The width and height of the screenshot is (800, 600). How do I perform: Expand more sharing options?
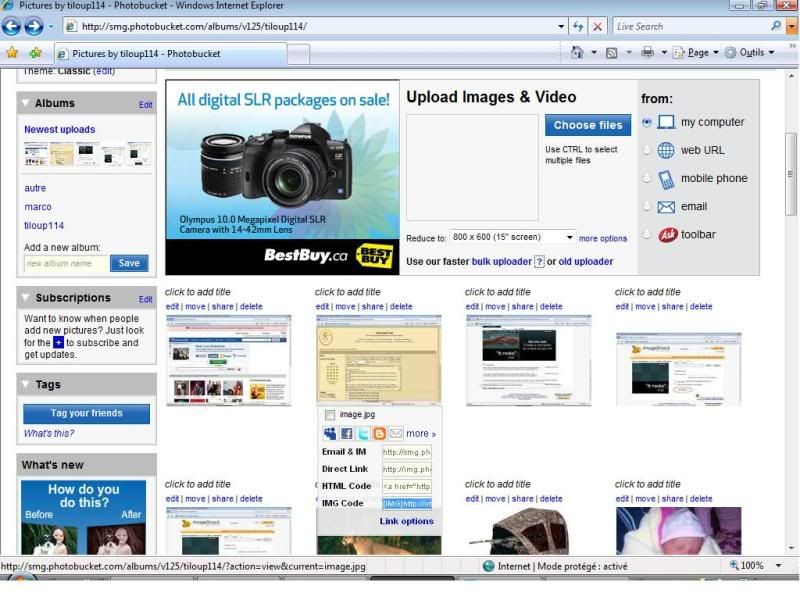pyautogui.click(x=420, y=433)
